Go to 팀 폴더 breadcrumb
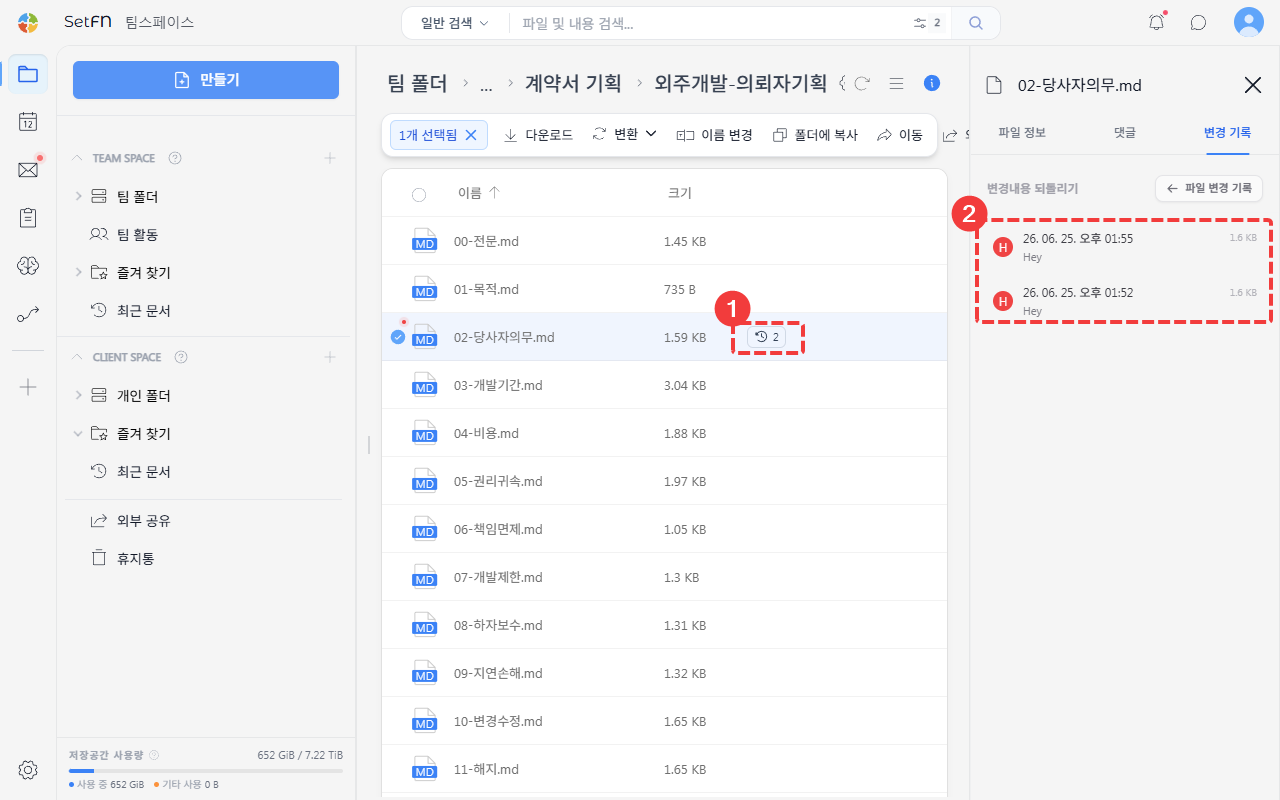 [x=417, y=84]
